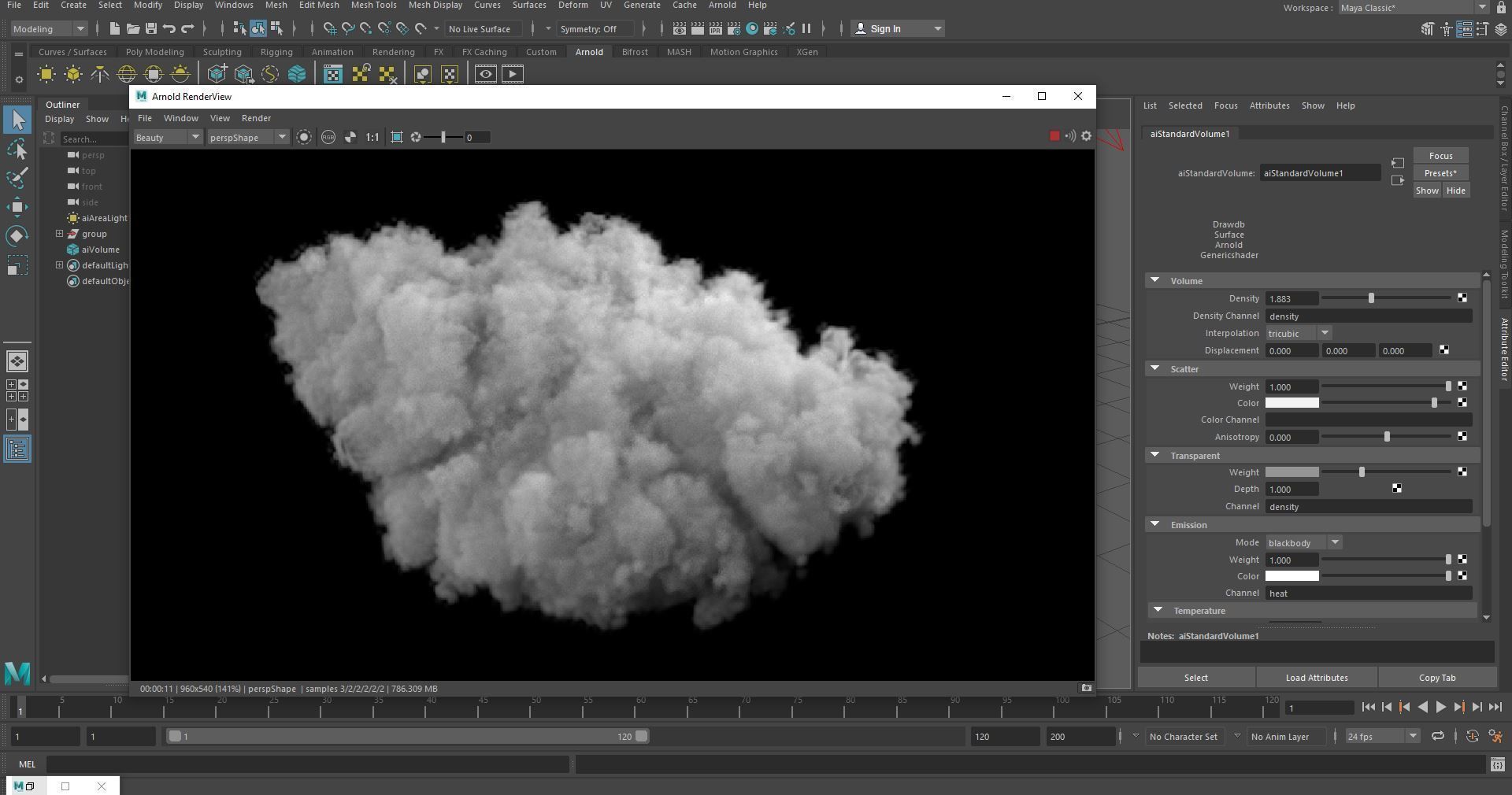Create Arnold photometric light shelf icon
Image resolution: width=1512 pixels, height=795 pixels.
click(100, 74)
